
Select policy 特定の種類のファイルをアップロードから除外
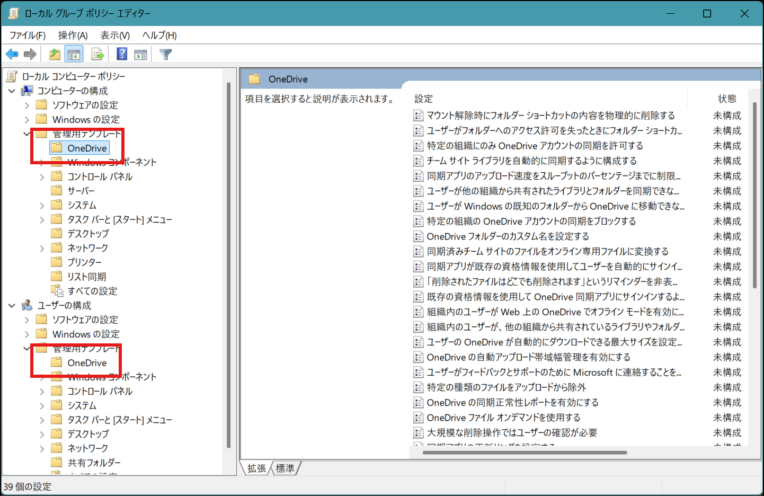coord(506,387)
